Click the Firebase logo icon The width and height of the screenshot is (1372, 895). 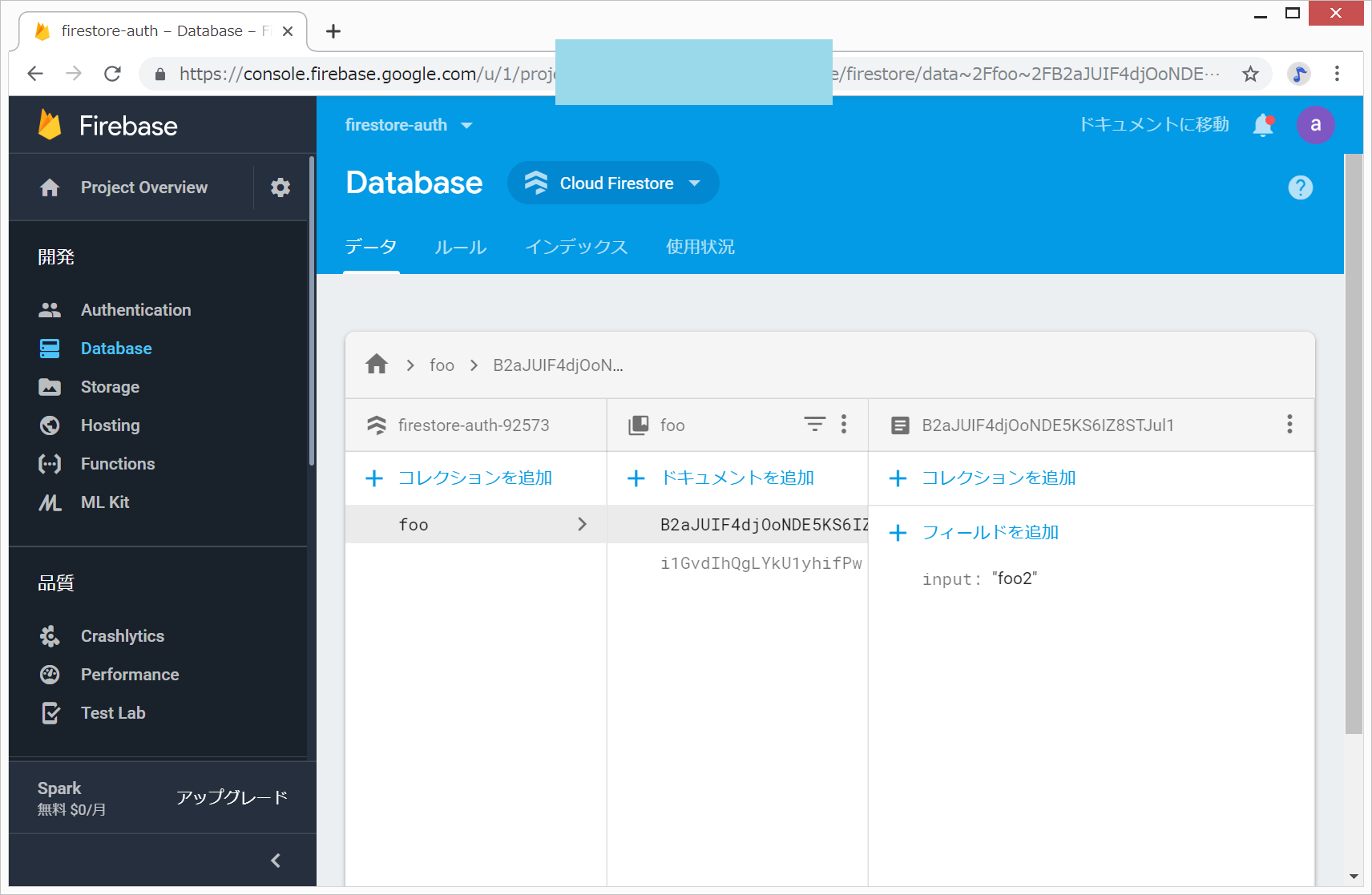[x=50, y=125]
